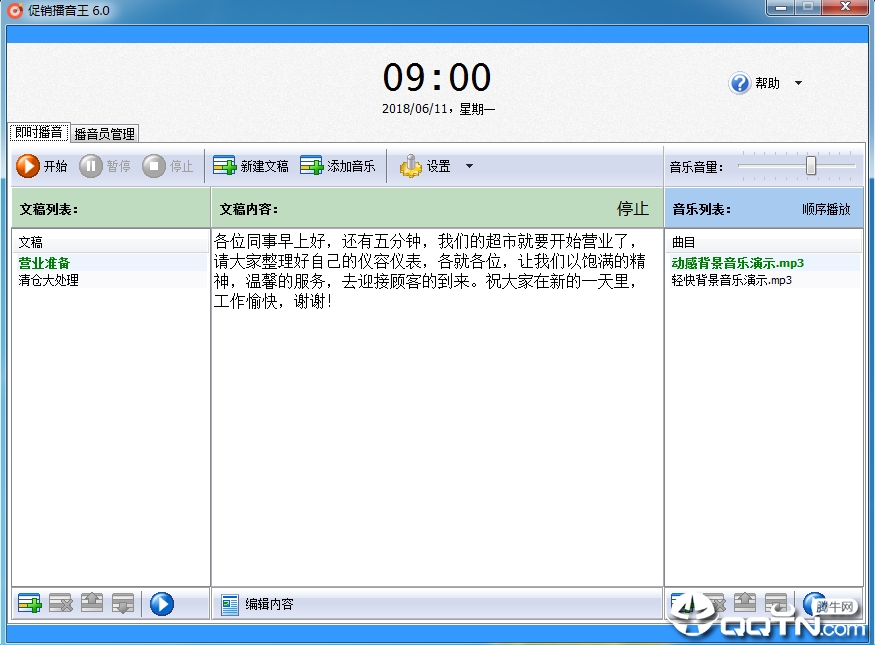Switch to the 播音员管理 tab

104,134
